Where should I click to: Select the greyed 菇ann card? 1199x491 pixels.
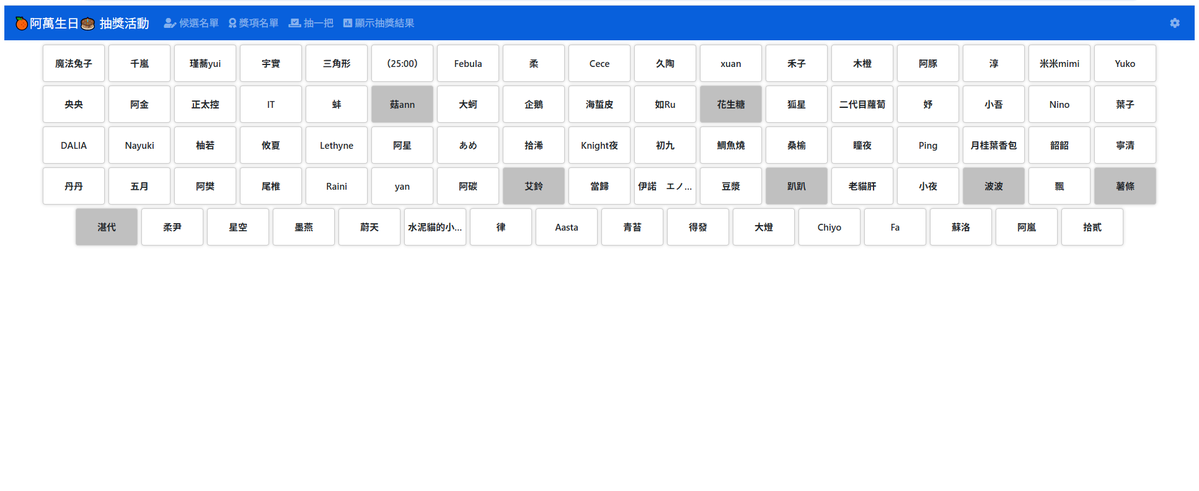pyautogui.click(x=402, y=105)
